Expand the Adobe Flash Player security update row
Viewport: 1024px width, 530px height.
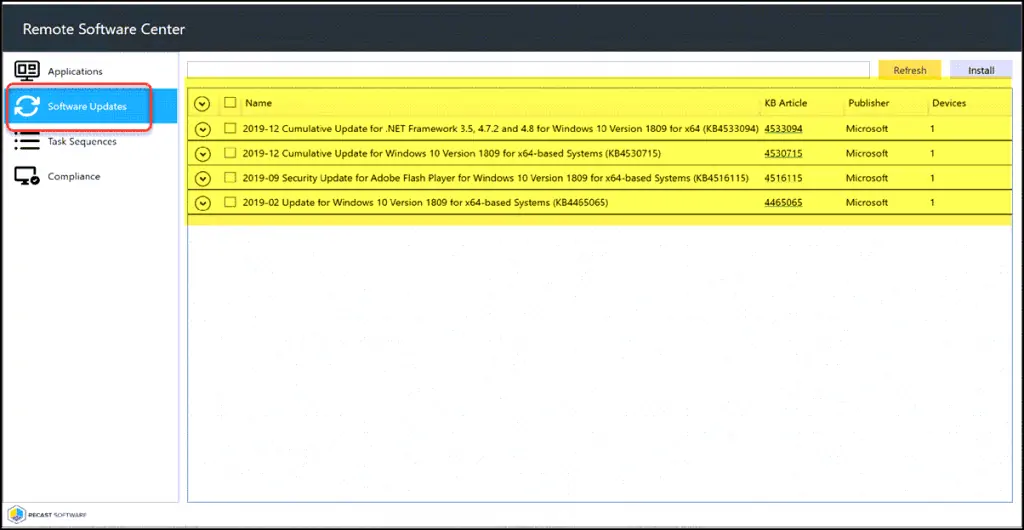(x=203, y=179)
